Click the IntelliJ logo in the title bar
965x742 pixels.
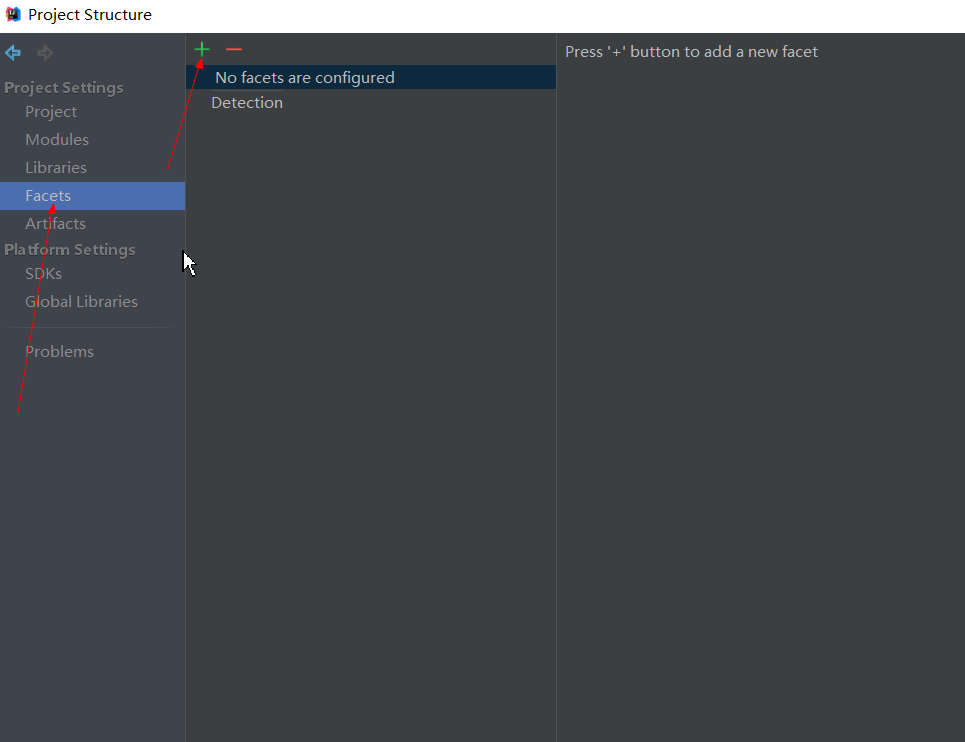point(13,14)
